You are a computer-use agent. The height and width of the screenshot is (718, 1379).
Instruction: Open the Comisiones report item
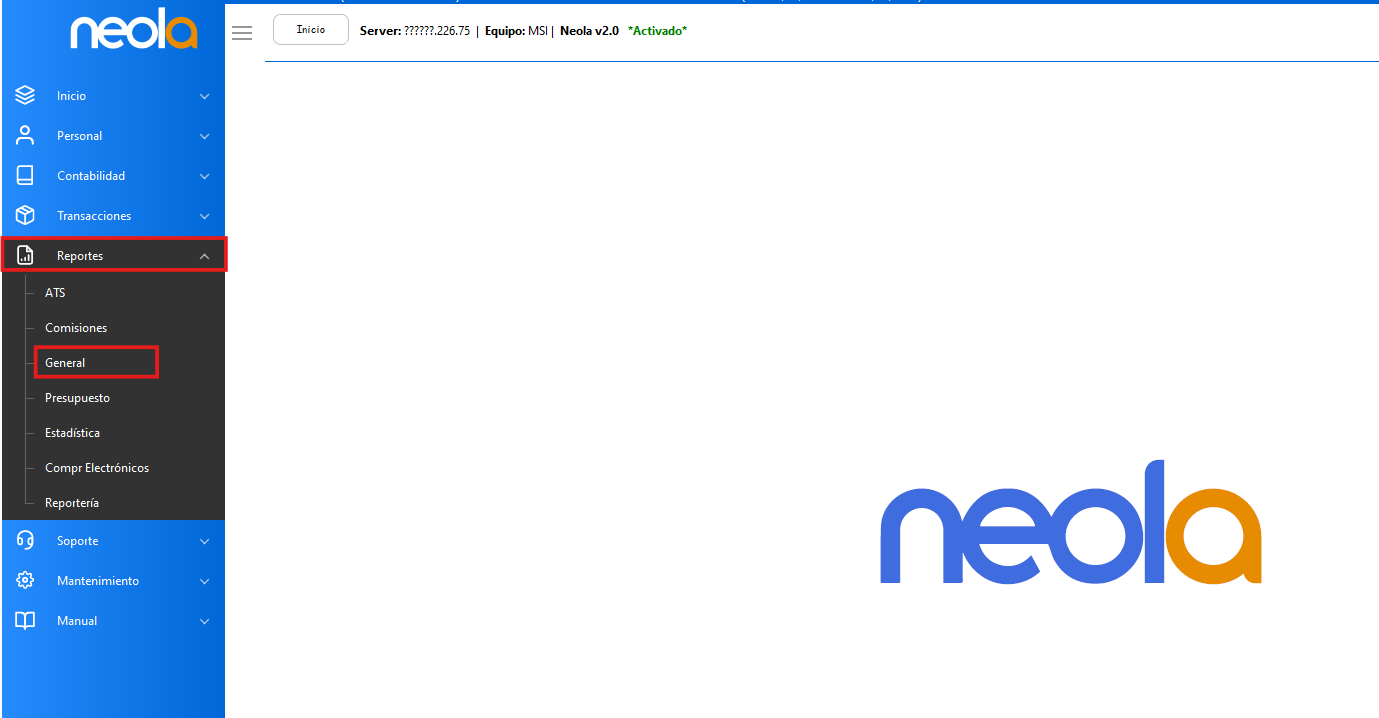76,328
